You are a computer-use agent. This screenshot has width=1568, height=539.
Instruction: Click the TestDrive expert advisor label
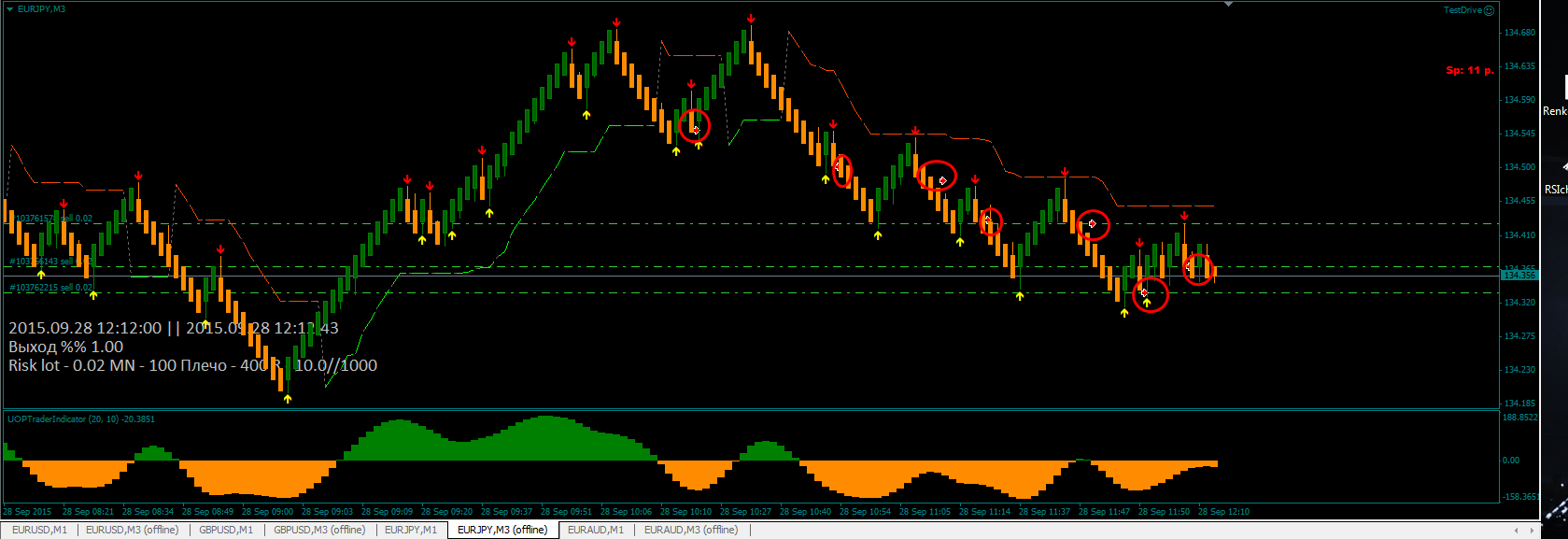click(x=1462, y=10)
